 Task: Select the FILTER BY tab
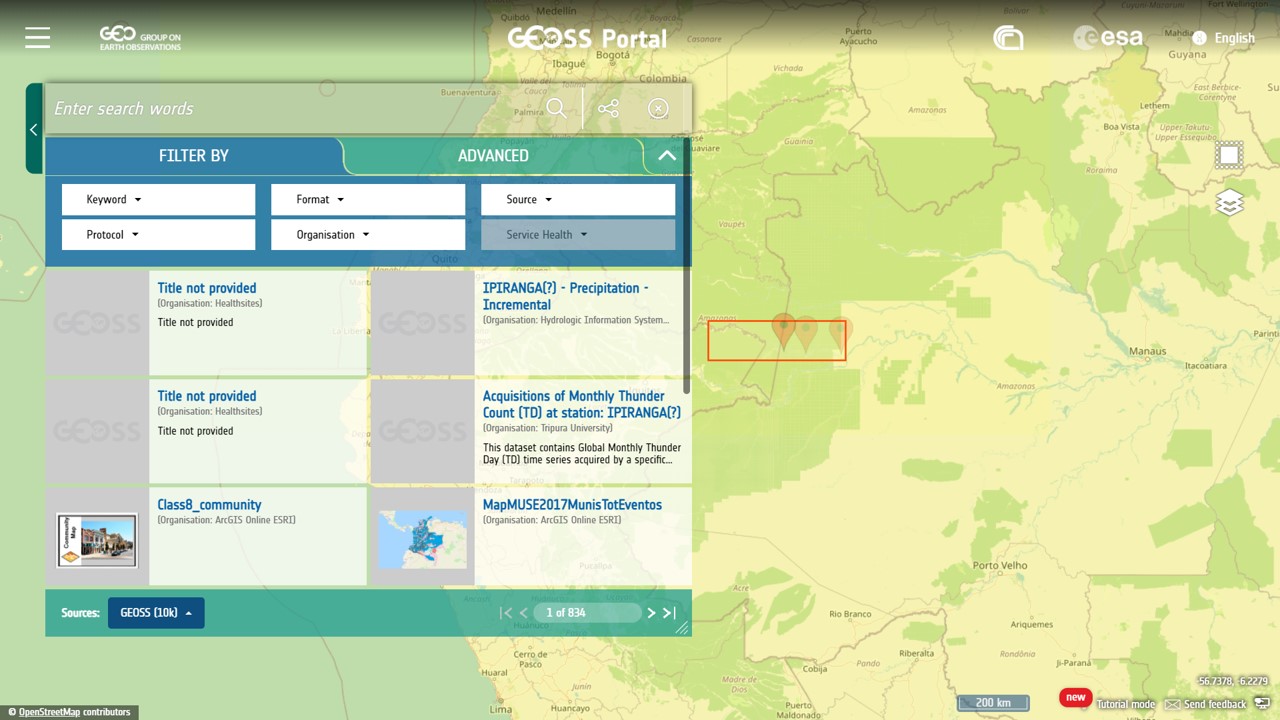194,156
